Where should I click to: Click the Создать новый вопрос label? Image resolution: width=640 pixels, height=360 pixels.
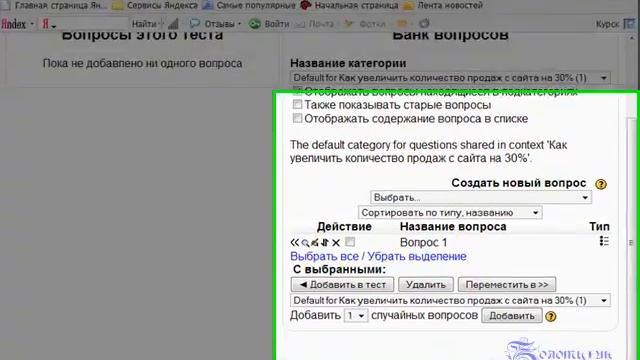point(519,183)
